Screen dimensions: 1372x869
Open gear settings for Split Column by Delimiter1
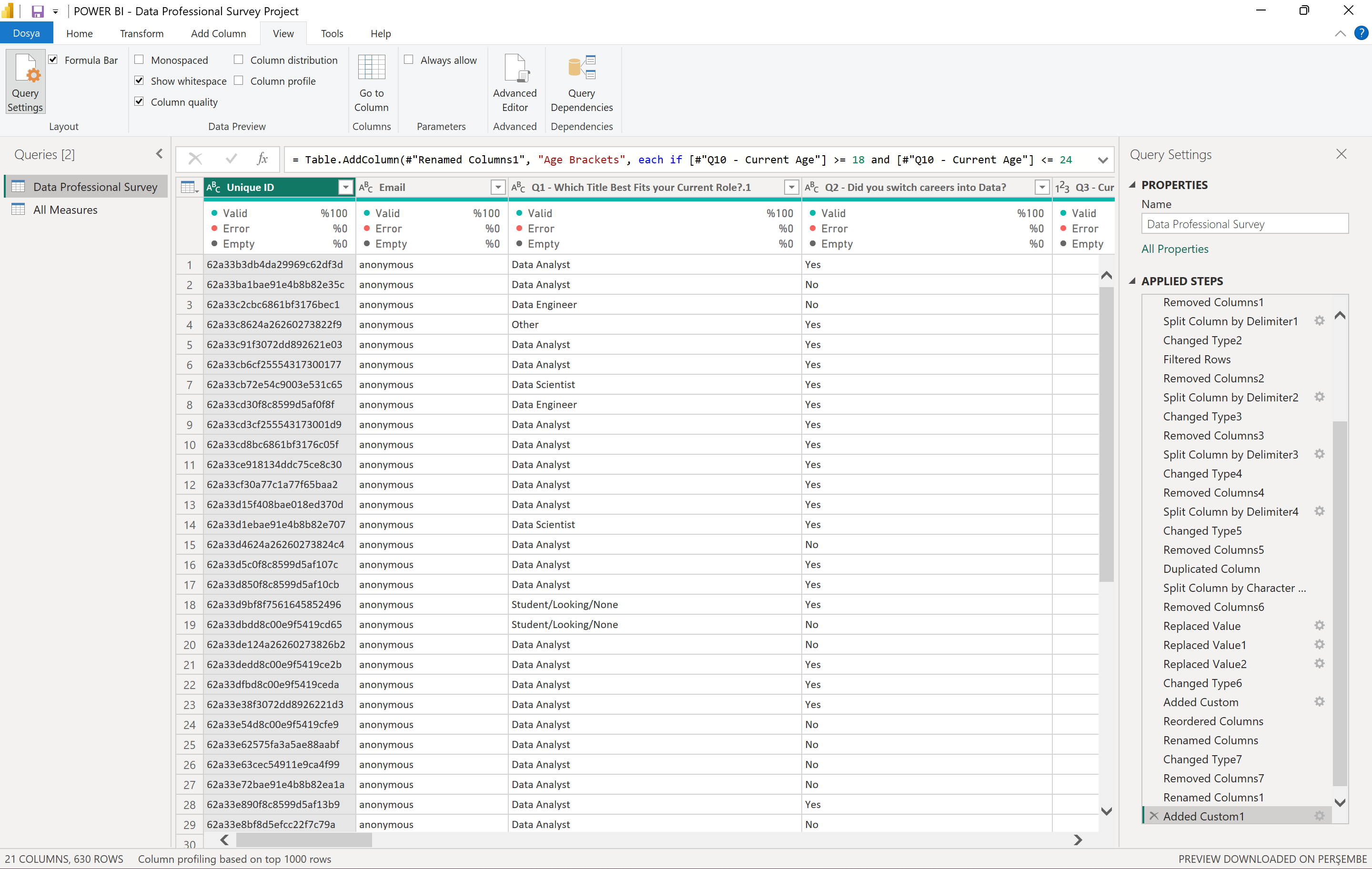point(1319,320)
